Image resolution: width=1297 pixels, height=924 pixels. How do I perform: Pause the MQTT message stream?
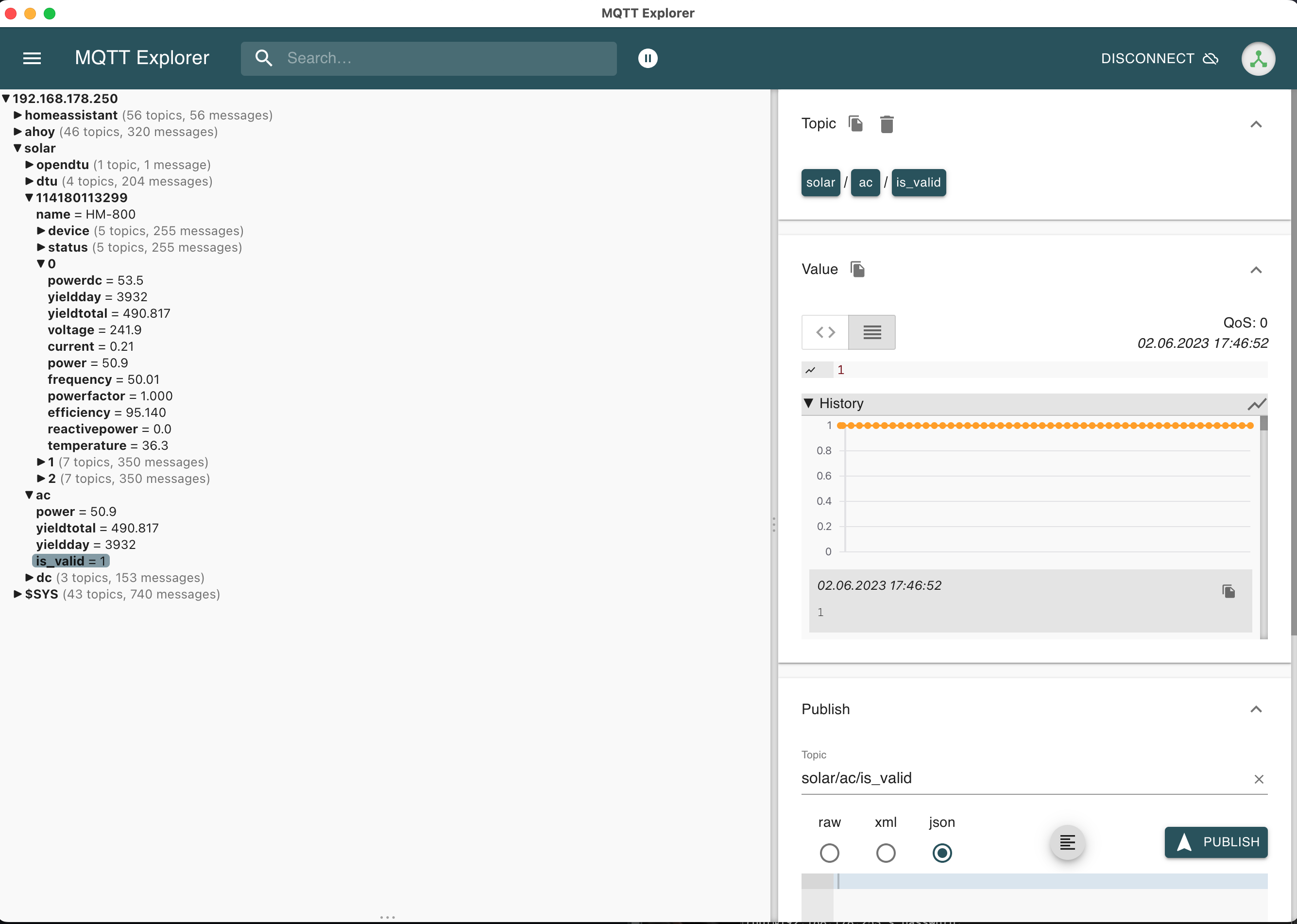tap(648, 58)
